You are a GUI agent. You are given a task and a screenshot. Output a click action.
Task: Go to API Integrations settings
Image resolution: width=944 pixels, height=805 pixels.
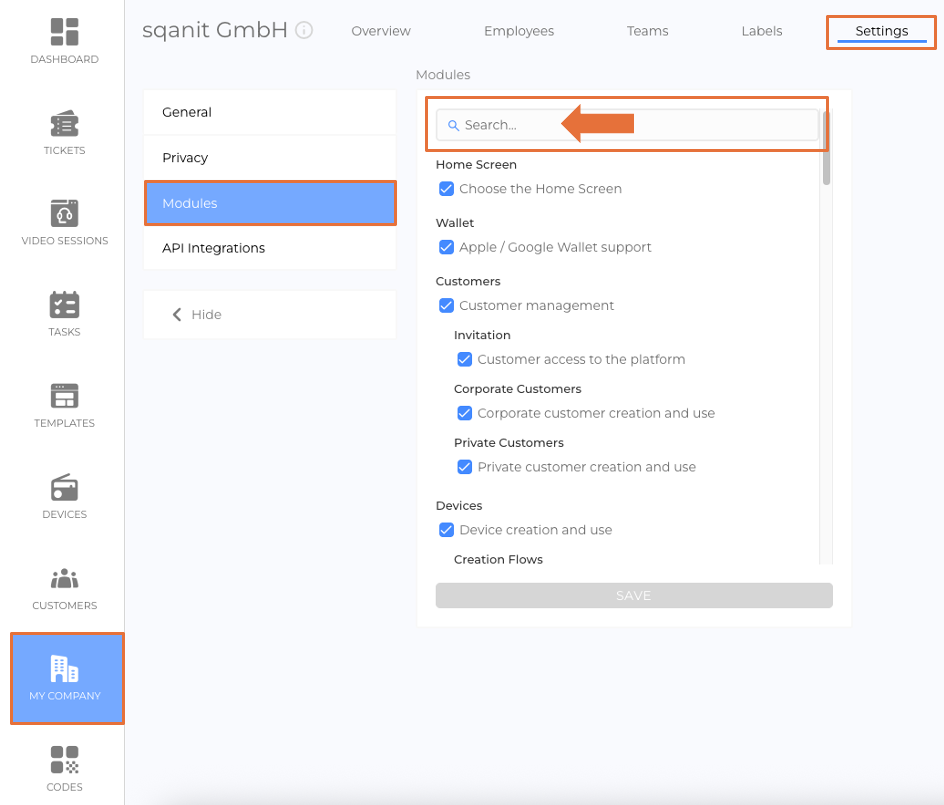[x=215, y=248]
